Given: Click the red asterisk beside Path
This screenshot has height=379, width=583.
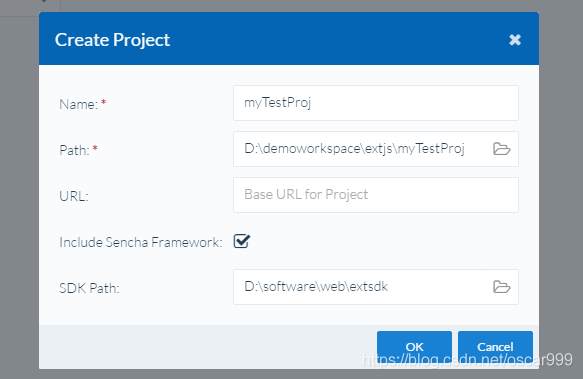Looking at the screenshot, I should click(x=95, y=149).
